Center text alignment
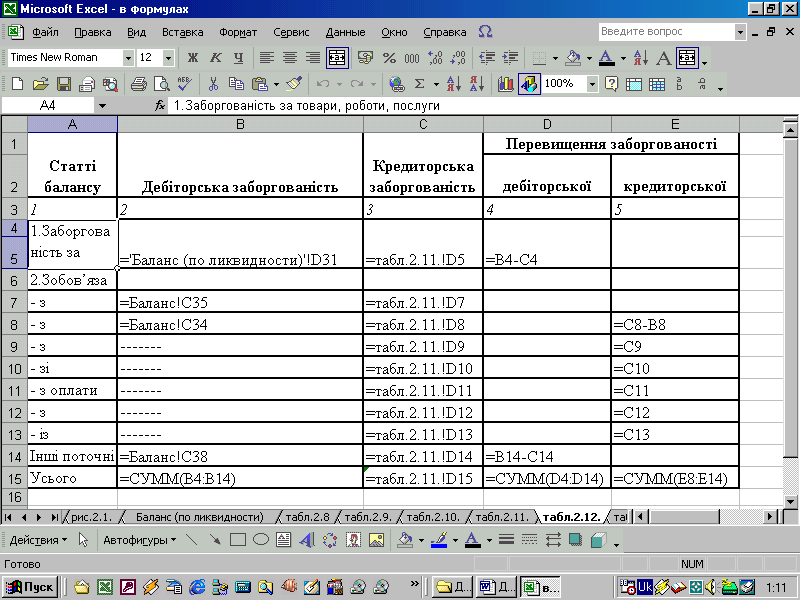 pos(290,58)
